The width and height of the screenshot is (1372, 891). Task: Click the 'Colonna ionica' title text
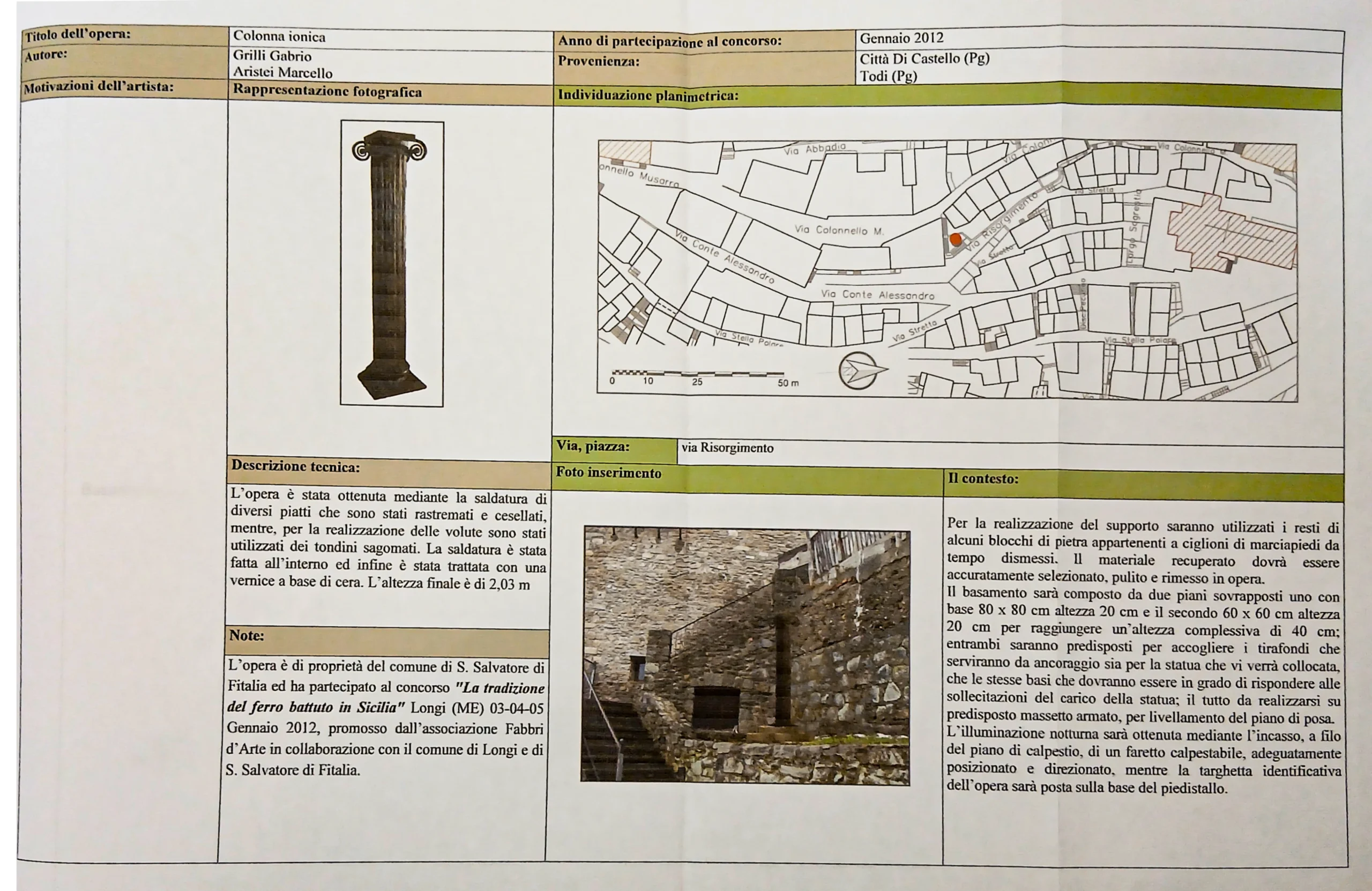(x=280, y=37)
